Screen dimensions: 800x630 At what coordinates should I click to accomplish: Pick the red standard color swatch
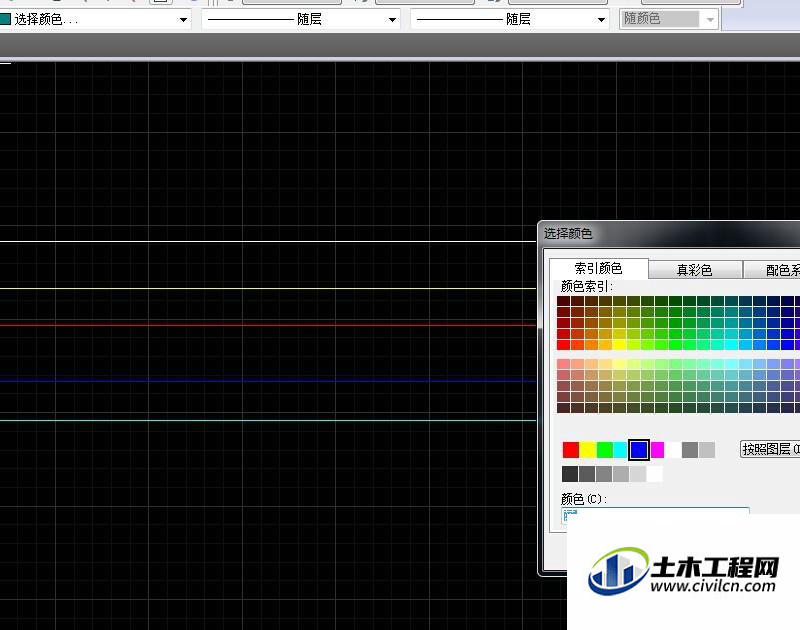pos(570,450)
